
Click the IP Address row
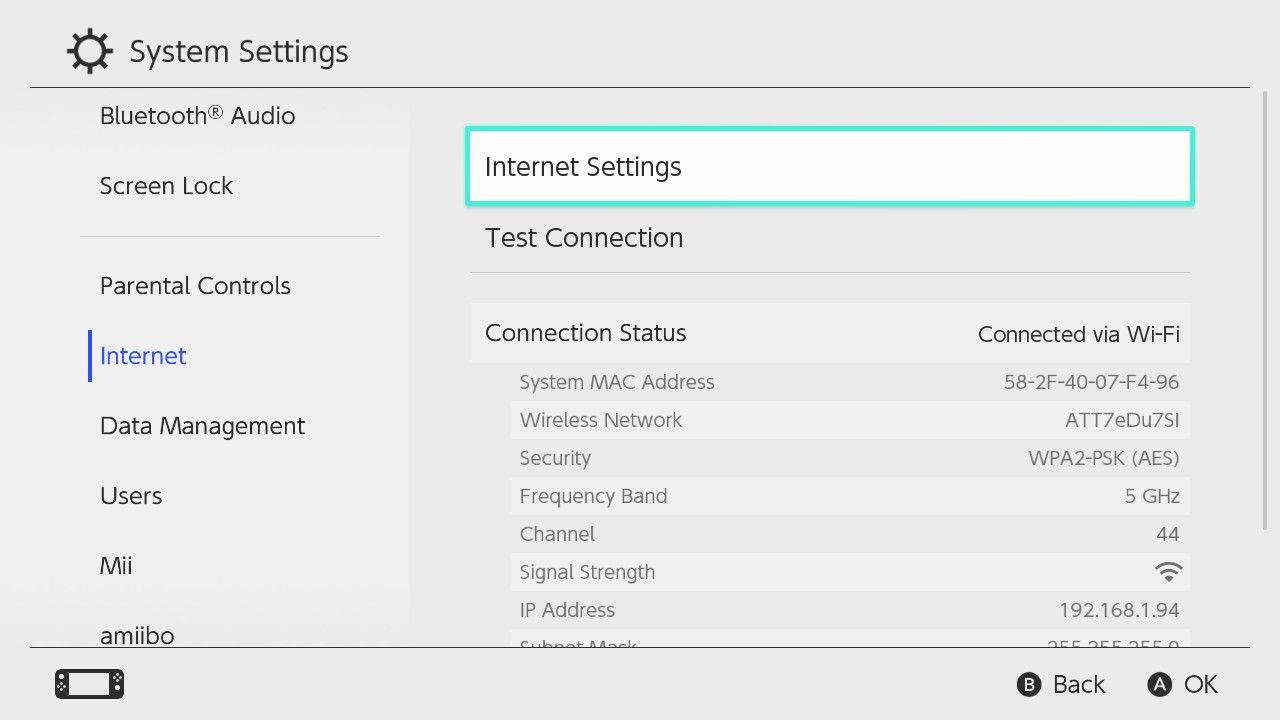[850, 610]
